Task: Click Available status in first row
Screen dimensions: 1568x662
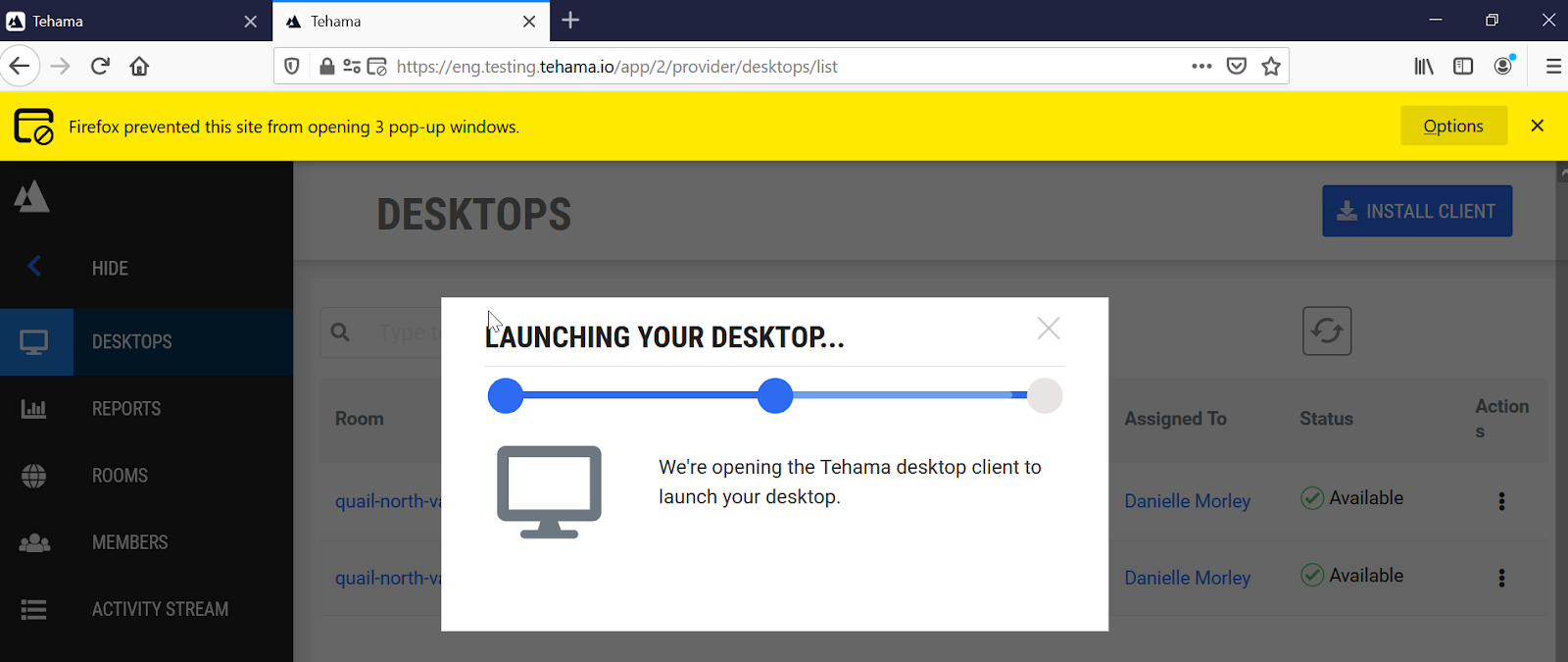Action: pos(1351,498)
